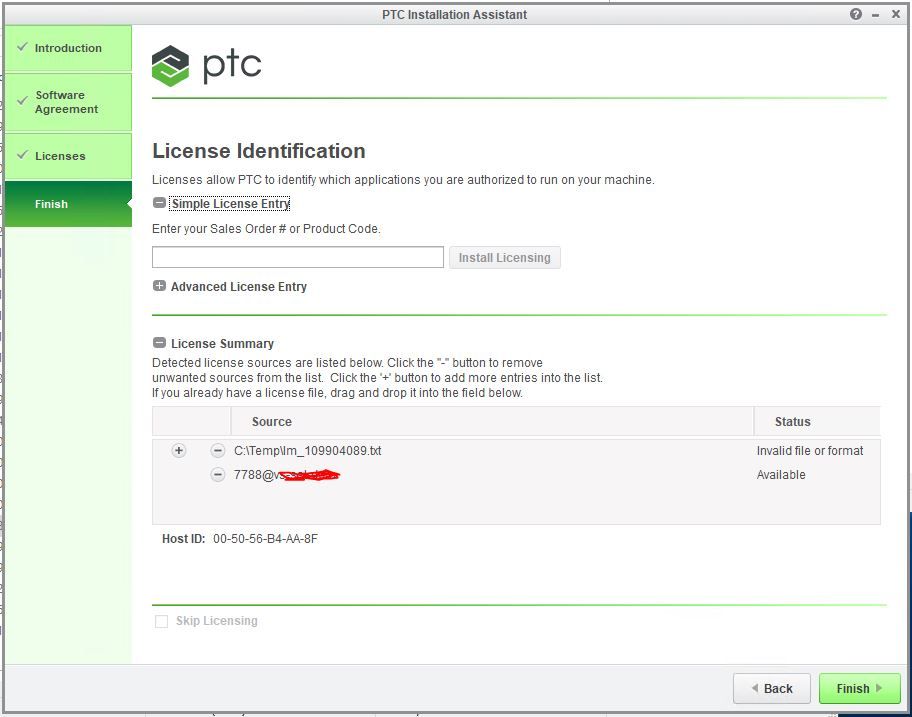Select the C:\Temp\lm_109904089.txt source entry
This screenshot has height=717, width=912.
(x=308, y=451)
